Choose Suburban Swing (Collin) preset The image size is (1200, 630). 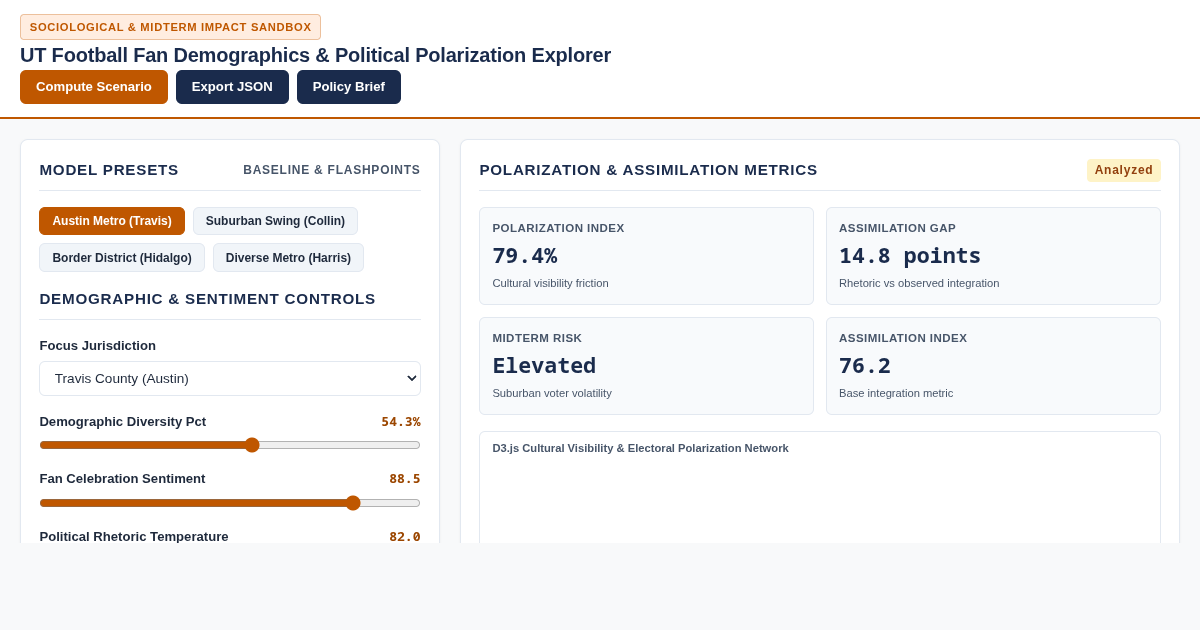(275, 221)
